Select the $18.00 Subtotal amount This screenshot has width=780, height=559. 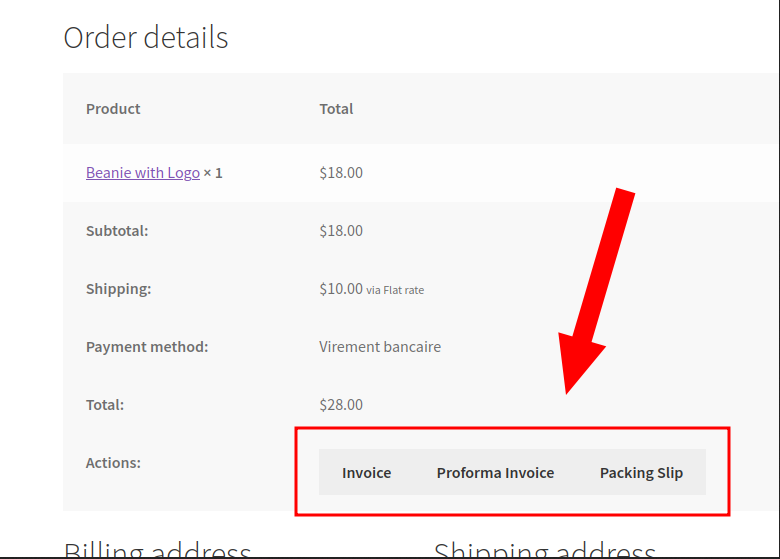point(341,231)
